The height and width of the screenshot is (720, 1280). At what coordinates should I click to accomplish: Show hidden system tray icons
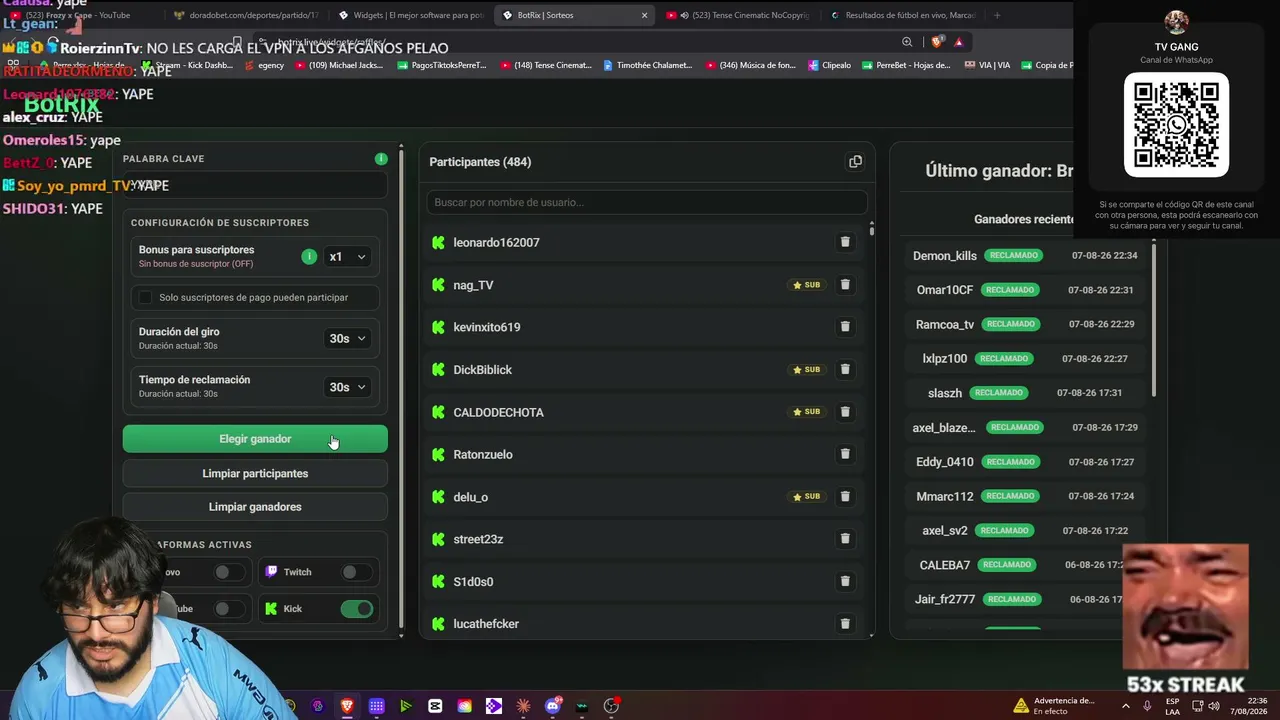(1126, 706)
